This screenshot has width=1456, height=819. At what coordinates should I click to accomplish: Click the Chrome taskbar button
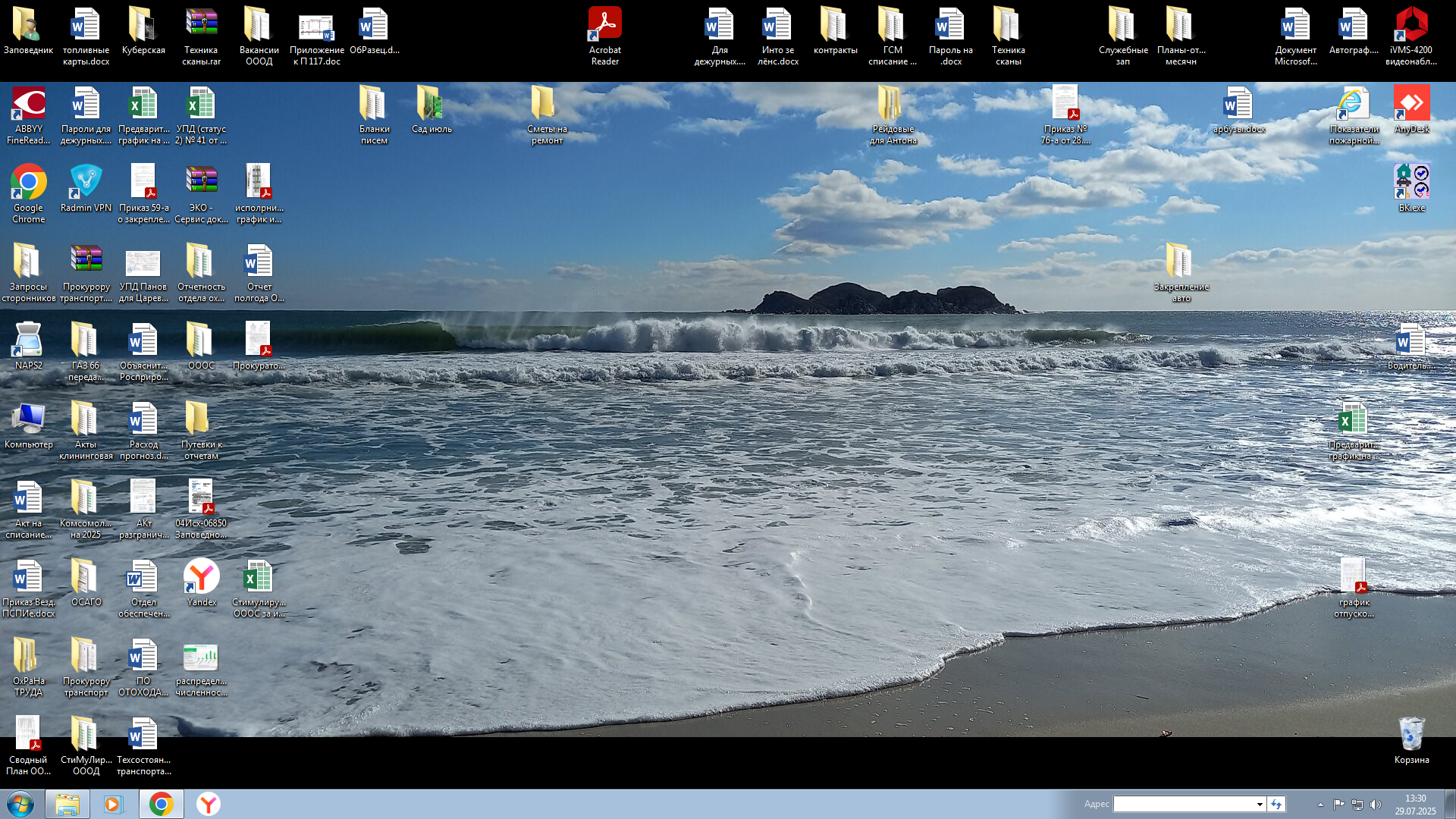pyautogui.click(x=161, y=804)
